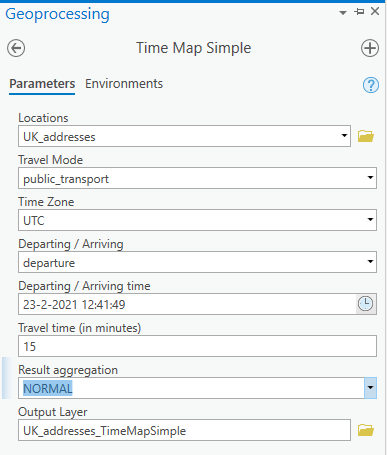
Task: Browse for Output Layer folder icon
Action: [x=366, y=430]
